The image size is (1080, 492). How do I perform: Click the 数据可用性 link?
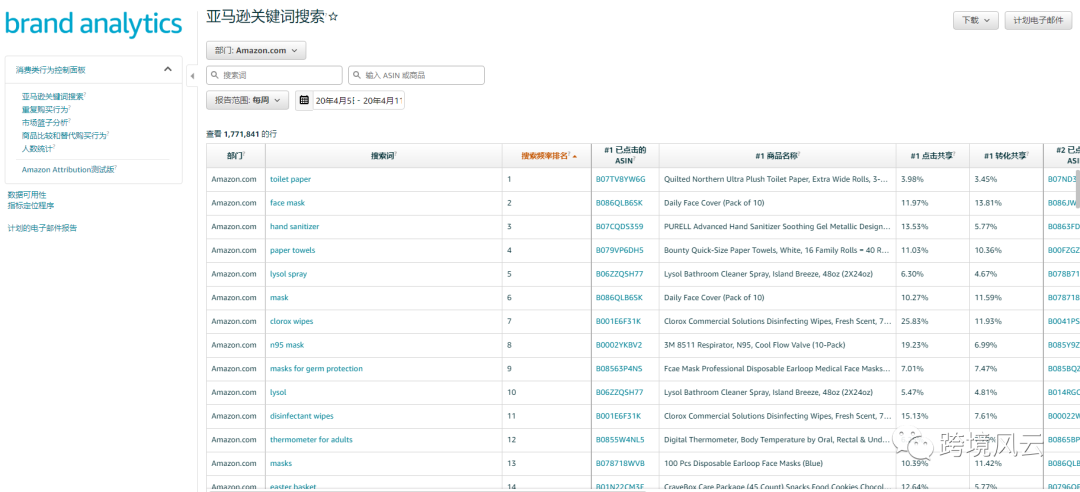27,195
